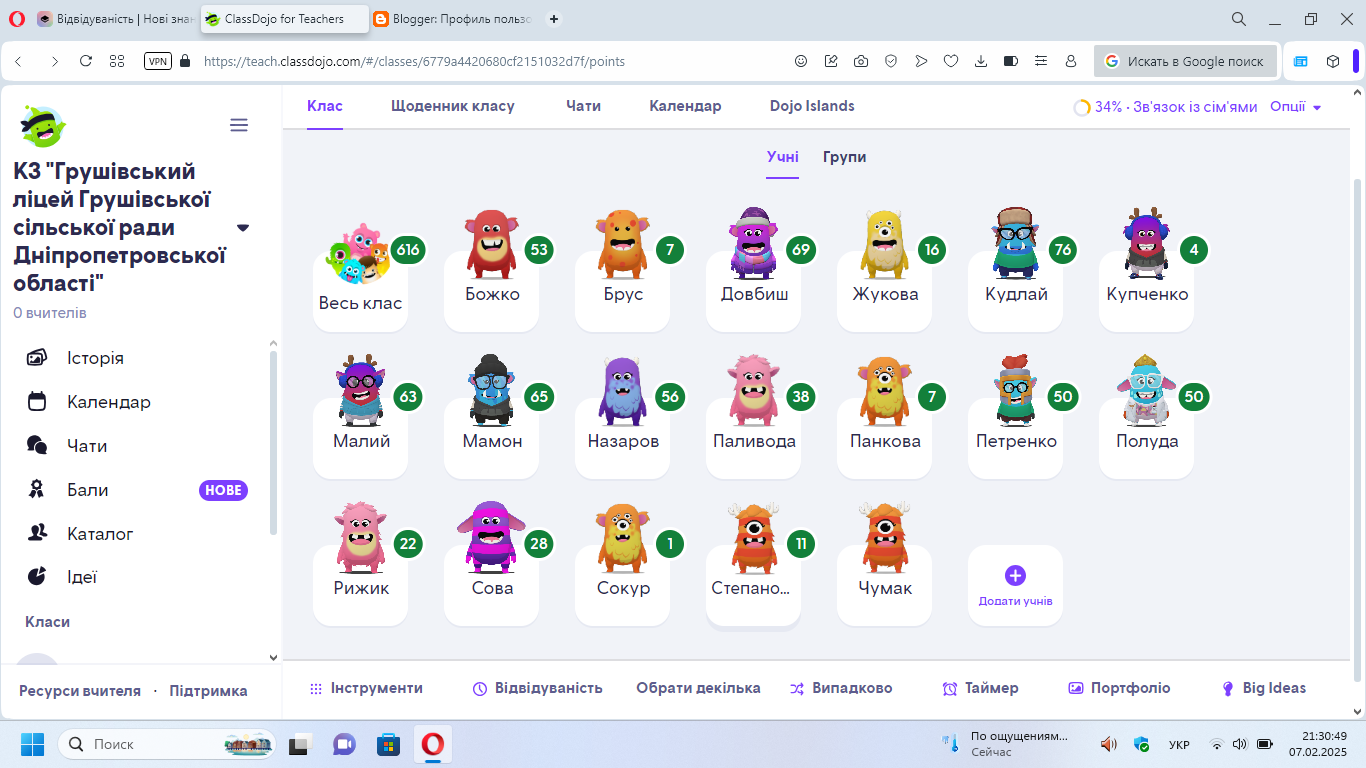
Task: Open the Ресурси вчителя link
Action: coord(80,691)
